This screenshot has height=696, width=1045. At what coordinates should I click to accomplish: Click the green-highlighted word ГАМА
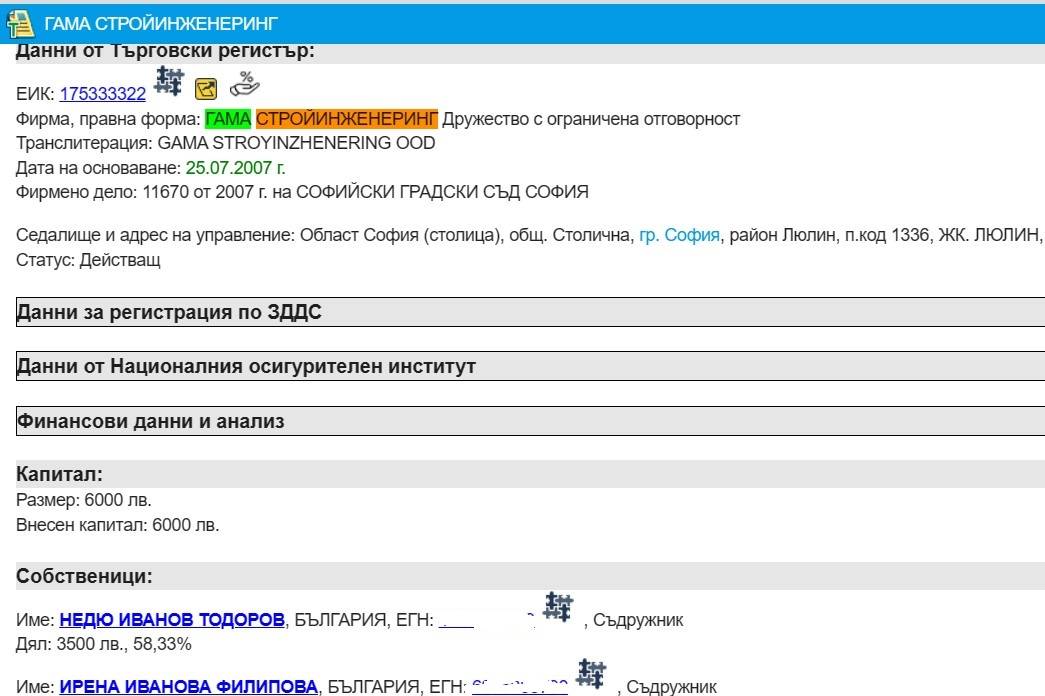coord(228,119)
